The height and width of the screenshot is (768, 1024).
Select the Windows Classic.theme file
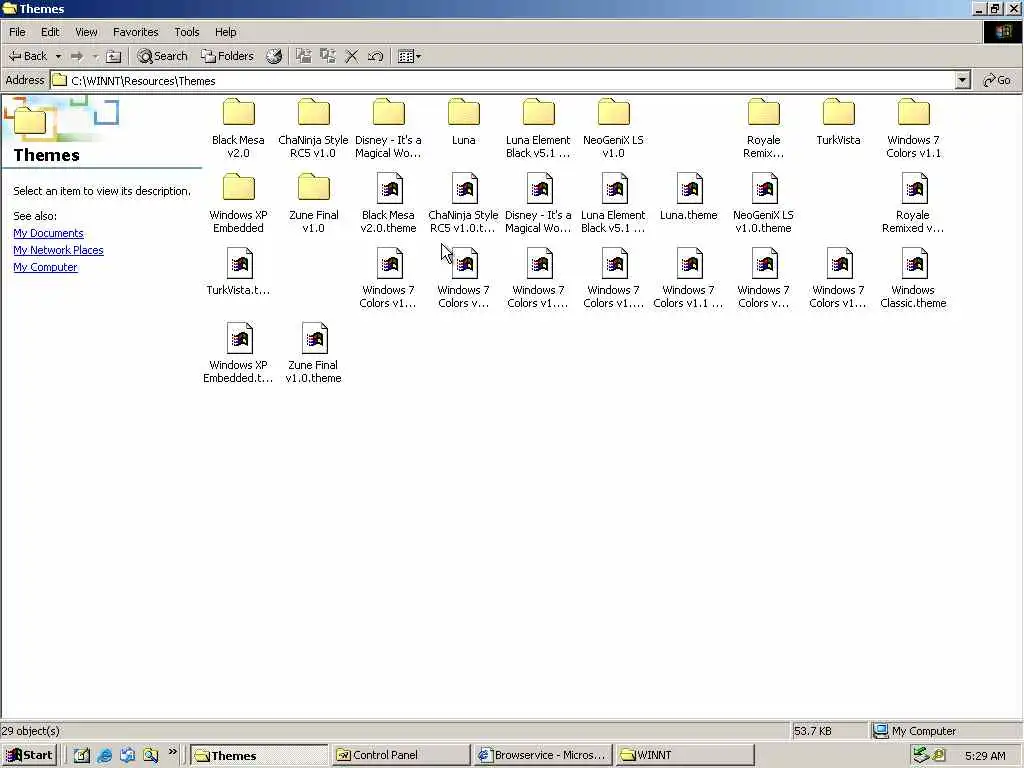(914, 278)
